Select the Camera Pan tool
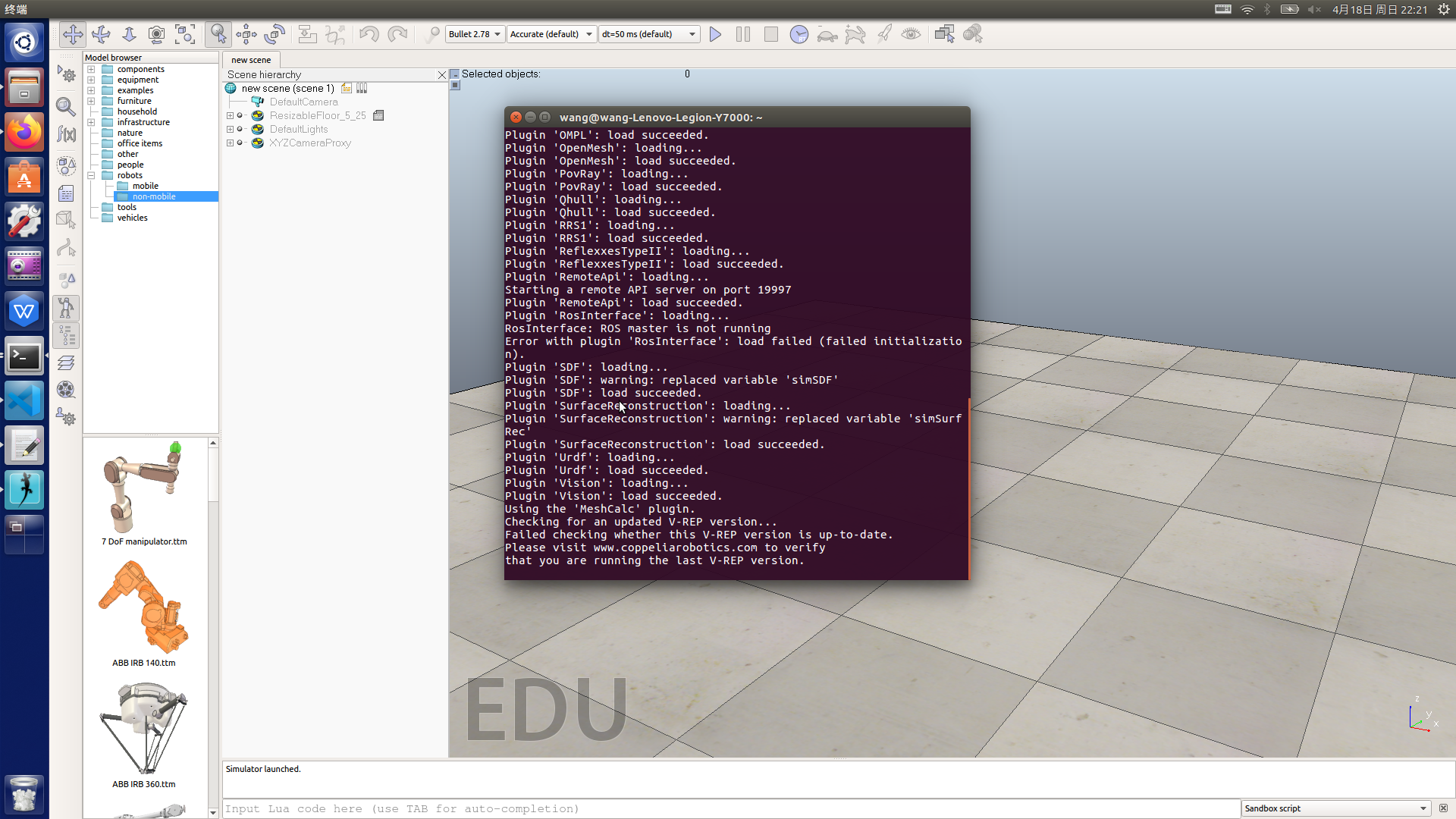The width and height of the screenshot is (1456, 819). click(x=73, y=34)
